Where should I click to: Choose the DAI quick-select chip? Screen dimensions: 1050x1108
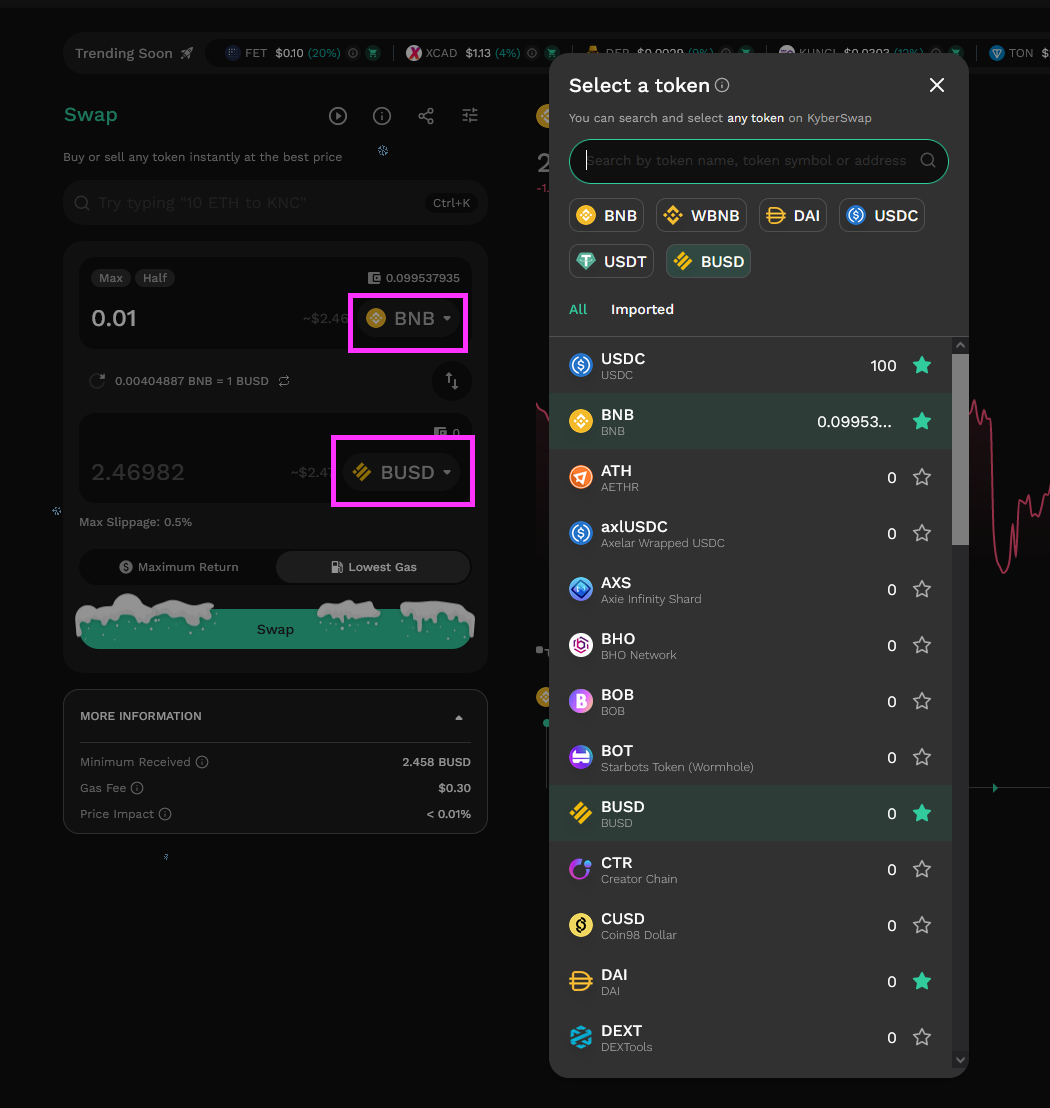tap(793, 216)
